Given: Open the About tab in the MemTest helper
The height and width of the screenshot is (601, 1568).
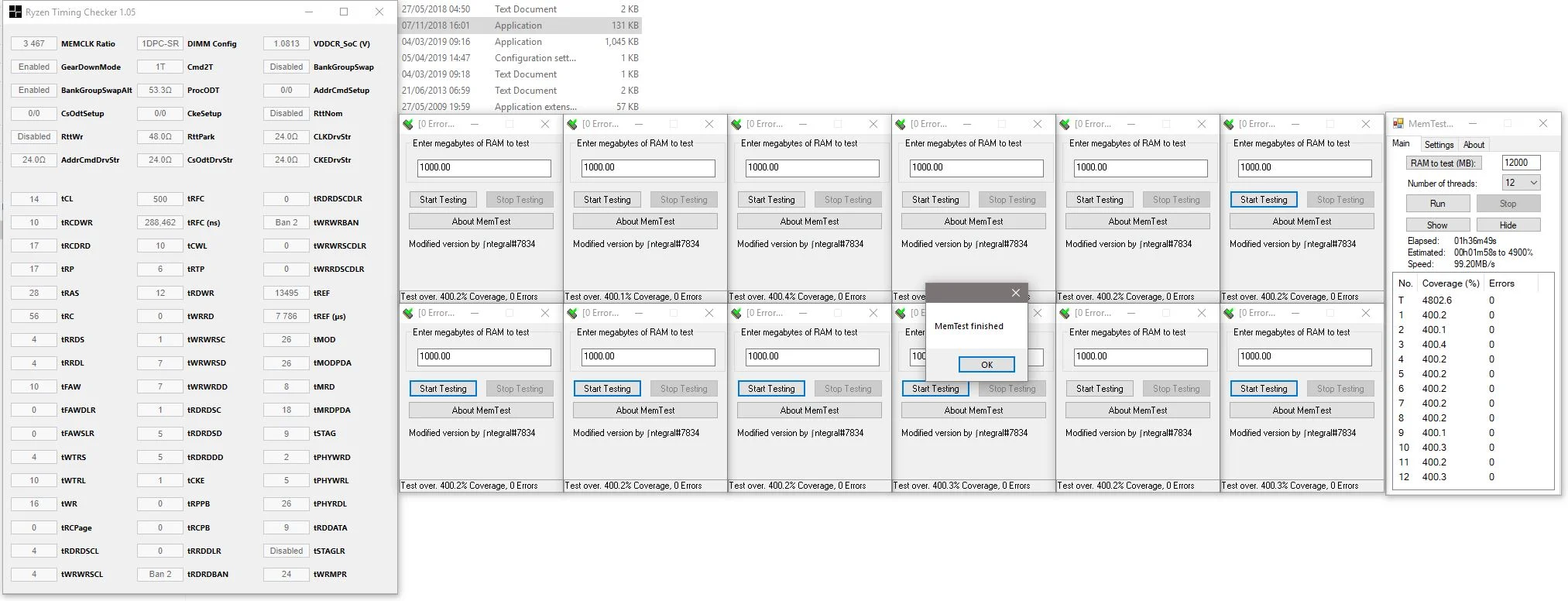Looking at the screenshot, I should 1474,145.
